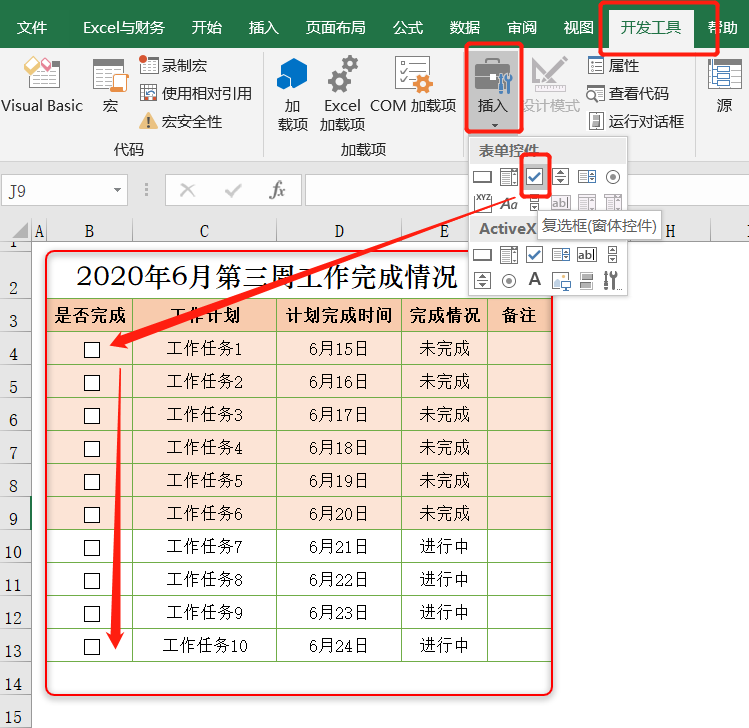Select the form control Button icon

click(x=482, y=177)
